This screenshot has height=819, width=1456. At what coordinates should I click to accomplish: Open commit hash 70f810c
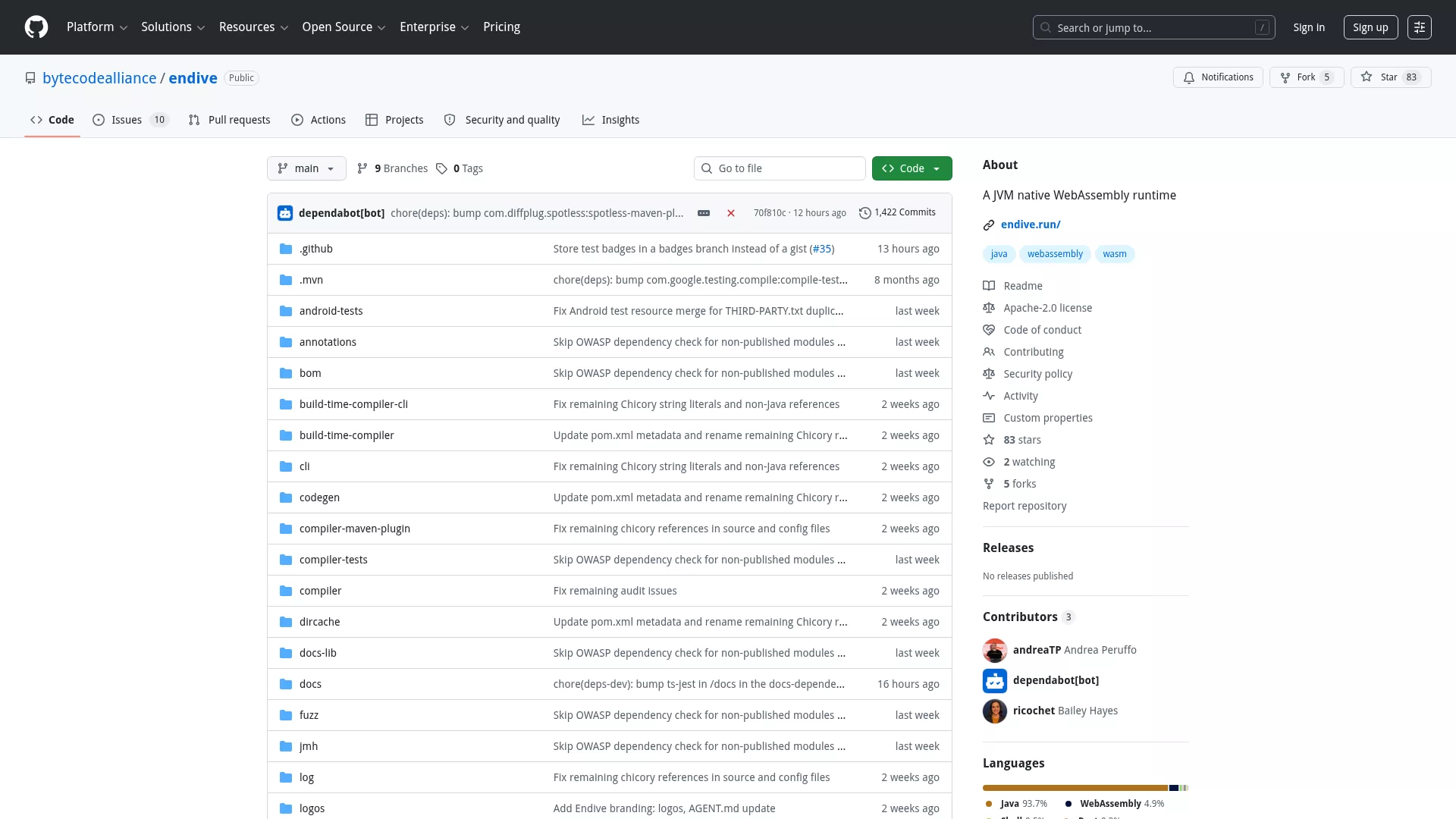[770, 213]
